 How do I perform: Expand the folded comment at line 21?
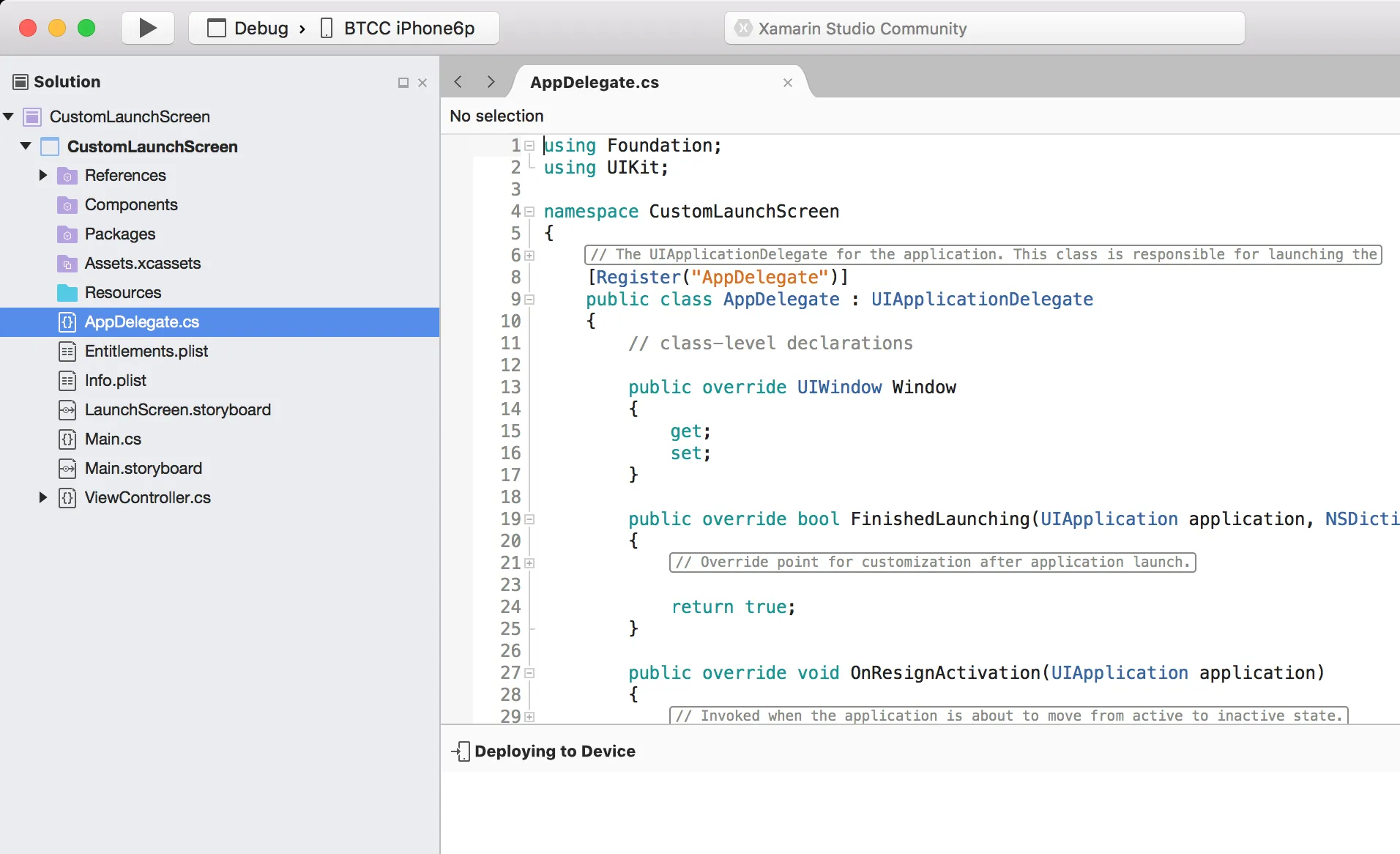[529, 563]
